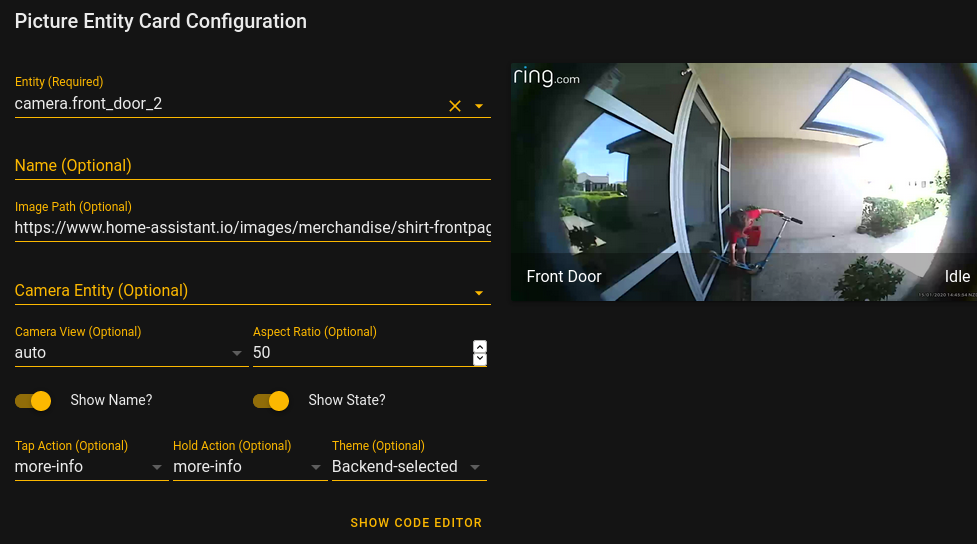Click the SHOW CODE EDITOR button
The height and width of the screenshot is (544, 977).
[416, 523]
